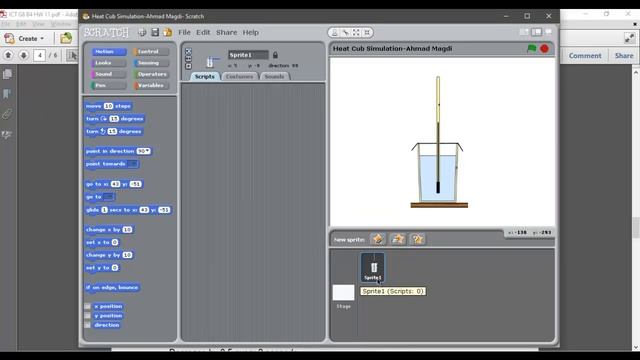Click page number field in Adobe Reader
This screenshot has width=640, height=360.
[x=40, y=55]
